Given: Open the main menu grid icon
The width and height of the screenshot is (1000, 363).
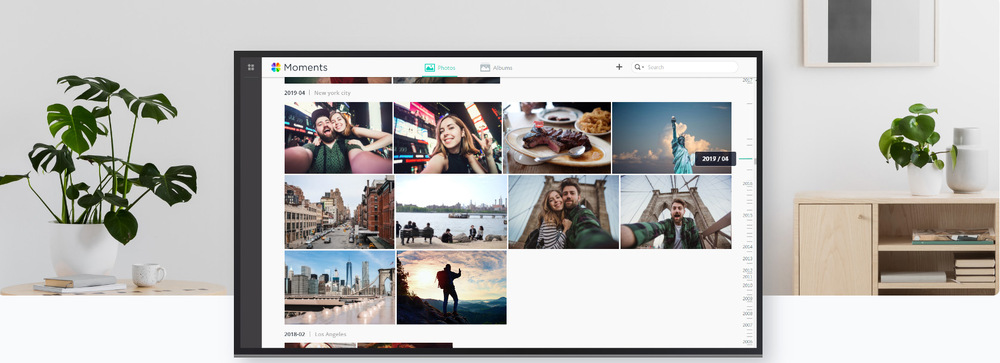Looking at the screenshot, I should pos(251,67).
